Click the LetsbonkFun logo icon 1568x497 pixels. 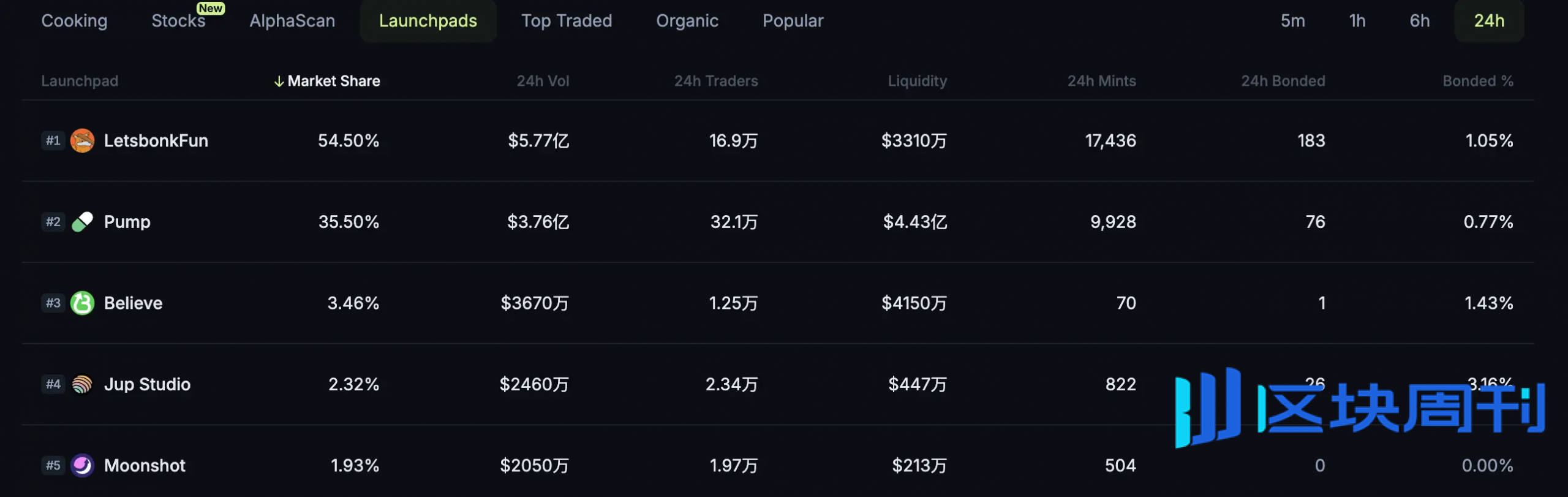(x=82, y=141)
